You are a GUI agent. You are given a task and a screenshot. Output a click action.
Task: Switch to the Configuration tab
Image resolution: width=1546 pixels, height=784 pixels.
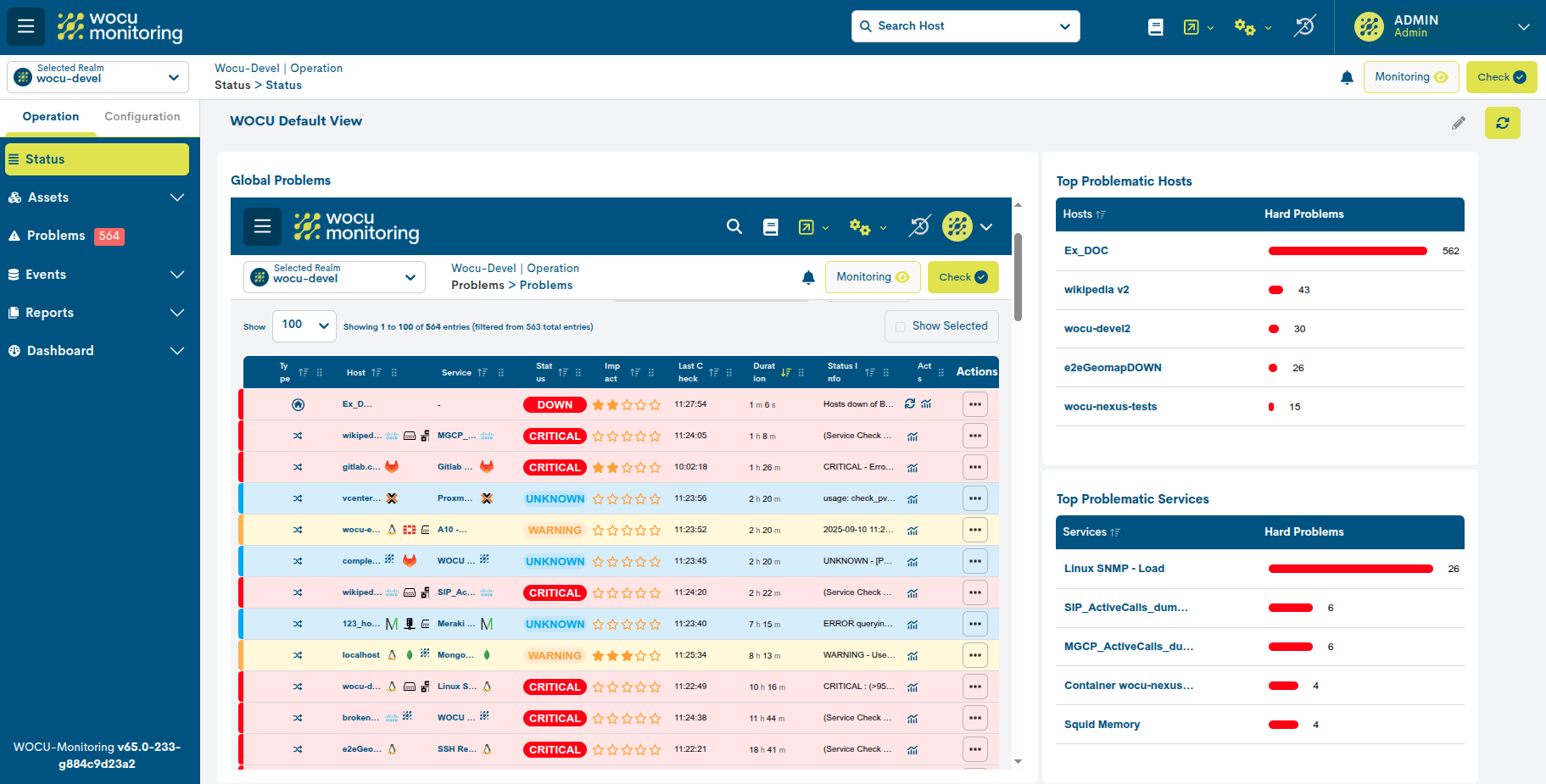(x=142, y=116)
